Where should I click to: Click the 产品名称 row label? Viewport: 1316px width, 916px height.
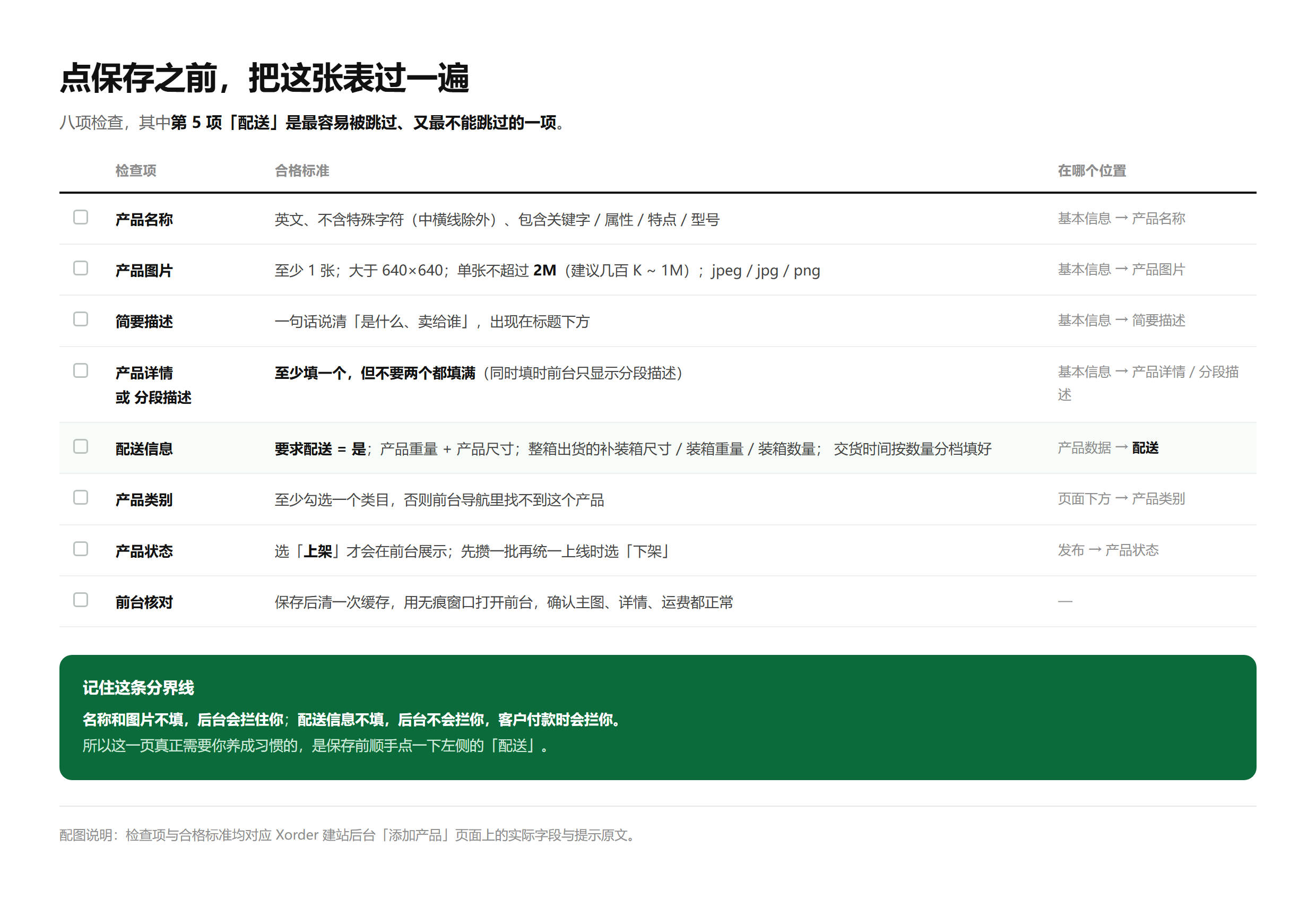point(144,220)
